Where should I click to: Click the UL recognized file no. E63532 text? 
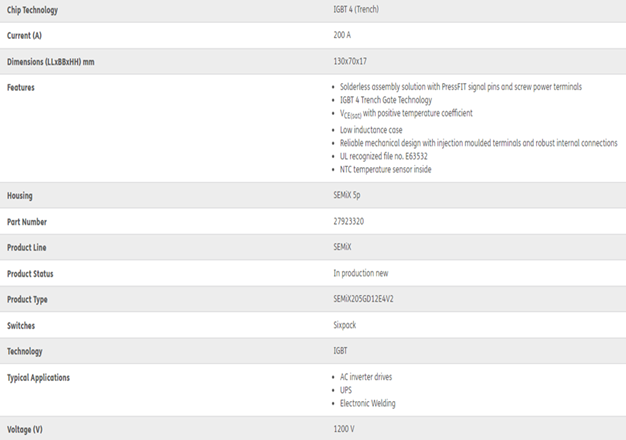pos(384,156)
